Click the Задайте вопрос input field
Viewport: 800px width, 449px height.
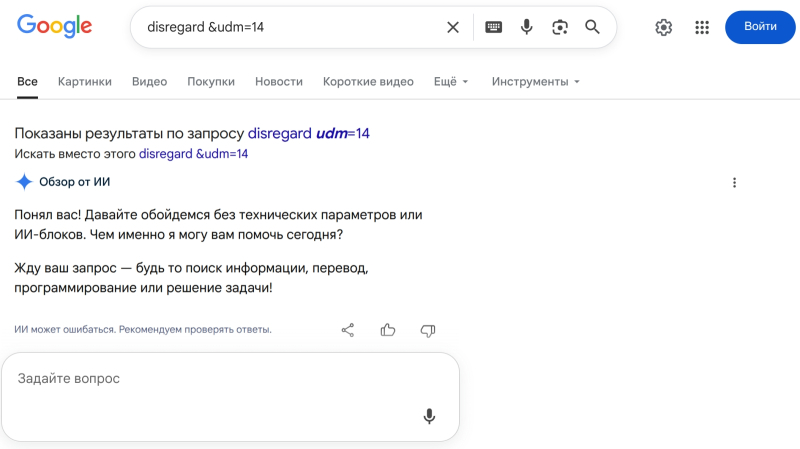[x=231, y=397]
